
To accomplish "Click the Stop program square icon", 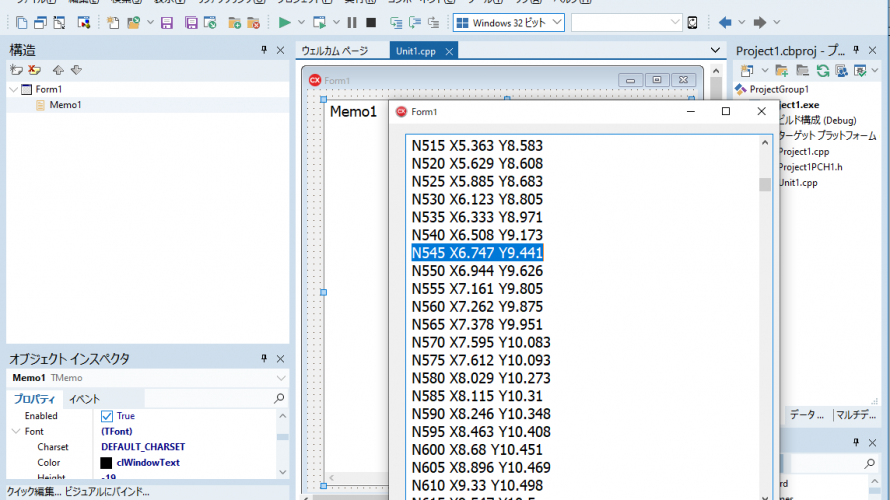I will pos(371,23).
